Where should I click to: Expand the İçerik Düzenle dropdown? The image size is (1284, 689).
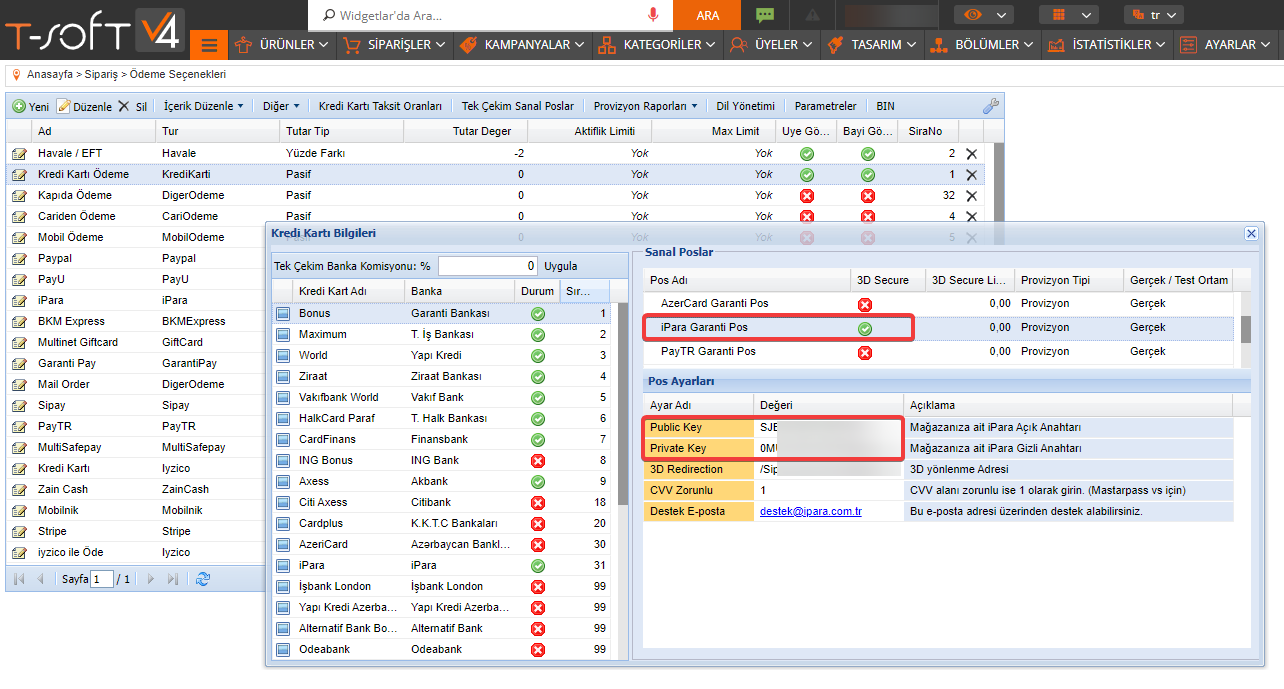pos(203,106)
